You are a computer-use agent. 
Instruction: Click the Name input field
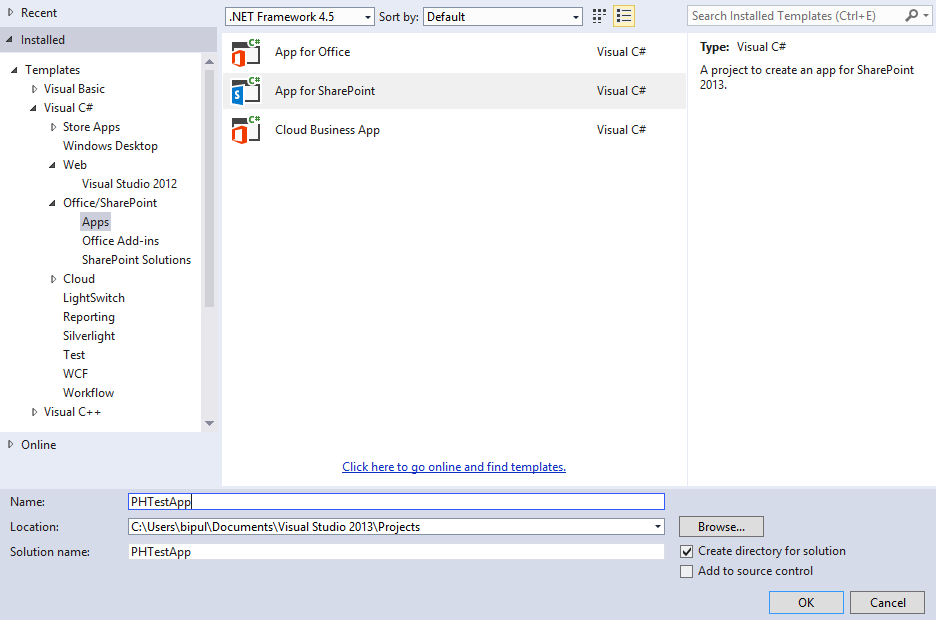pos(396,502)
